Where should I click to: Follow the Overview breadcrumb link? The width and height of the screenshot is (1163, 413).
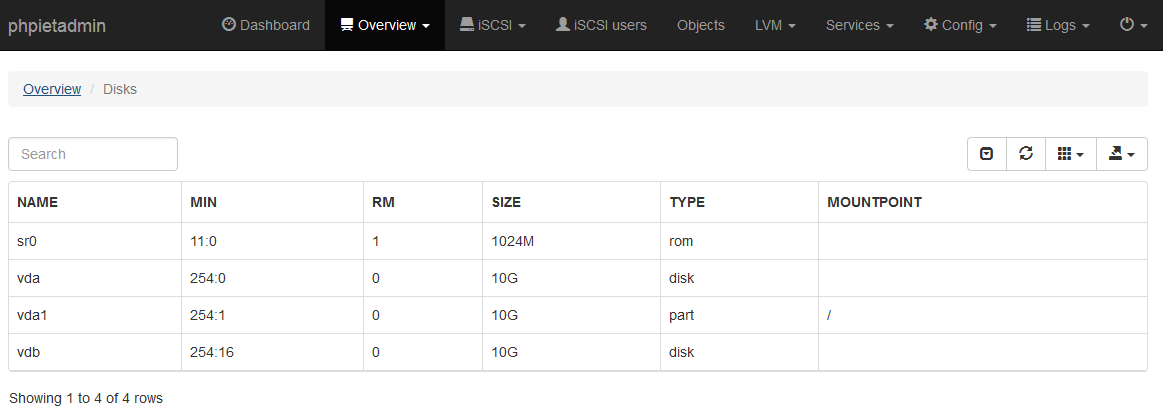click(52, 89)
